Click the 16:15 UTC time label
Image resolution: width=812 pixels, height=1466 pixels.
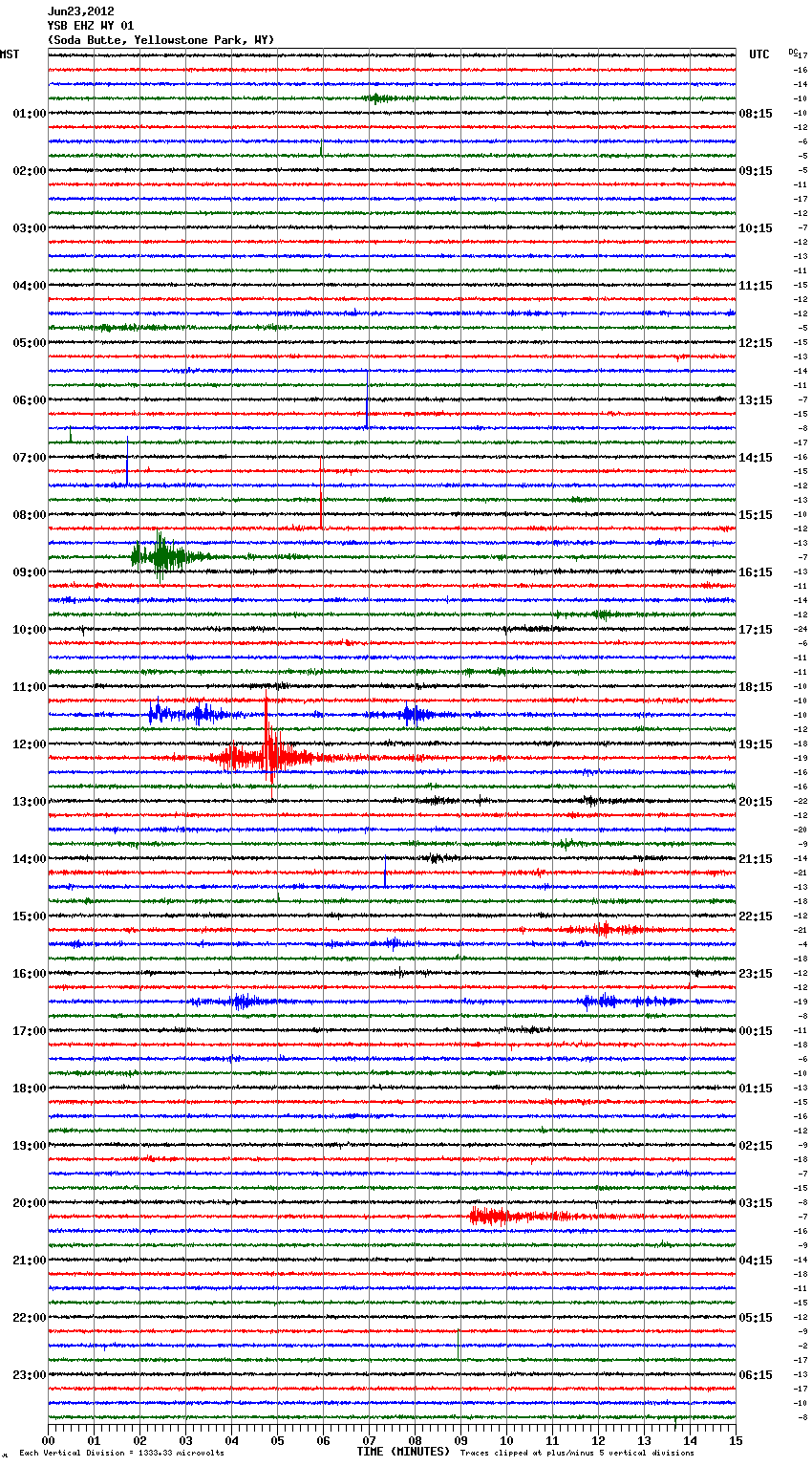pyautogui.click(x=756, y=572)
